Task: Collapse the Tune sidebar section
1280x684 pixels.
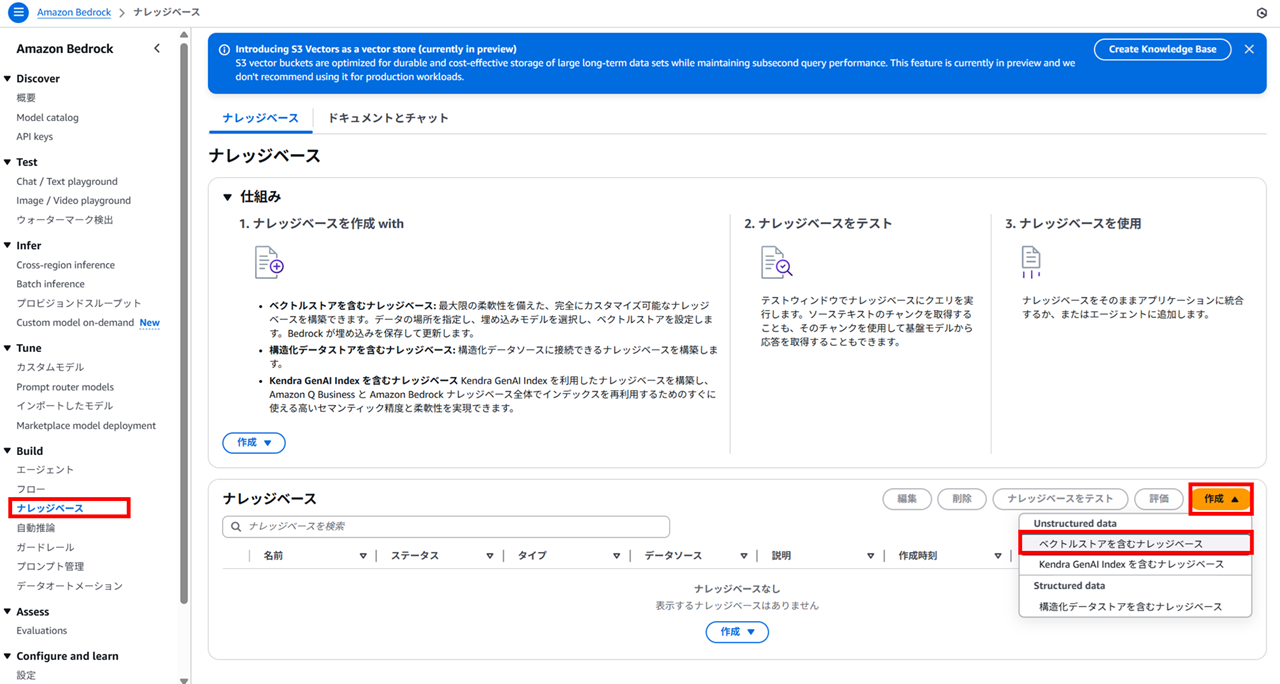Action: [x=8, y=348]
